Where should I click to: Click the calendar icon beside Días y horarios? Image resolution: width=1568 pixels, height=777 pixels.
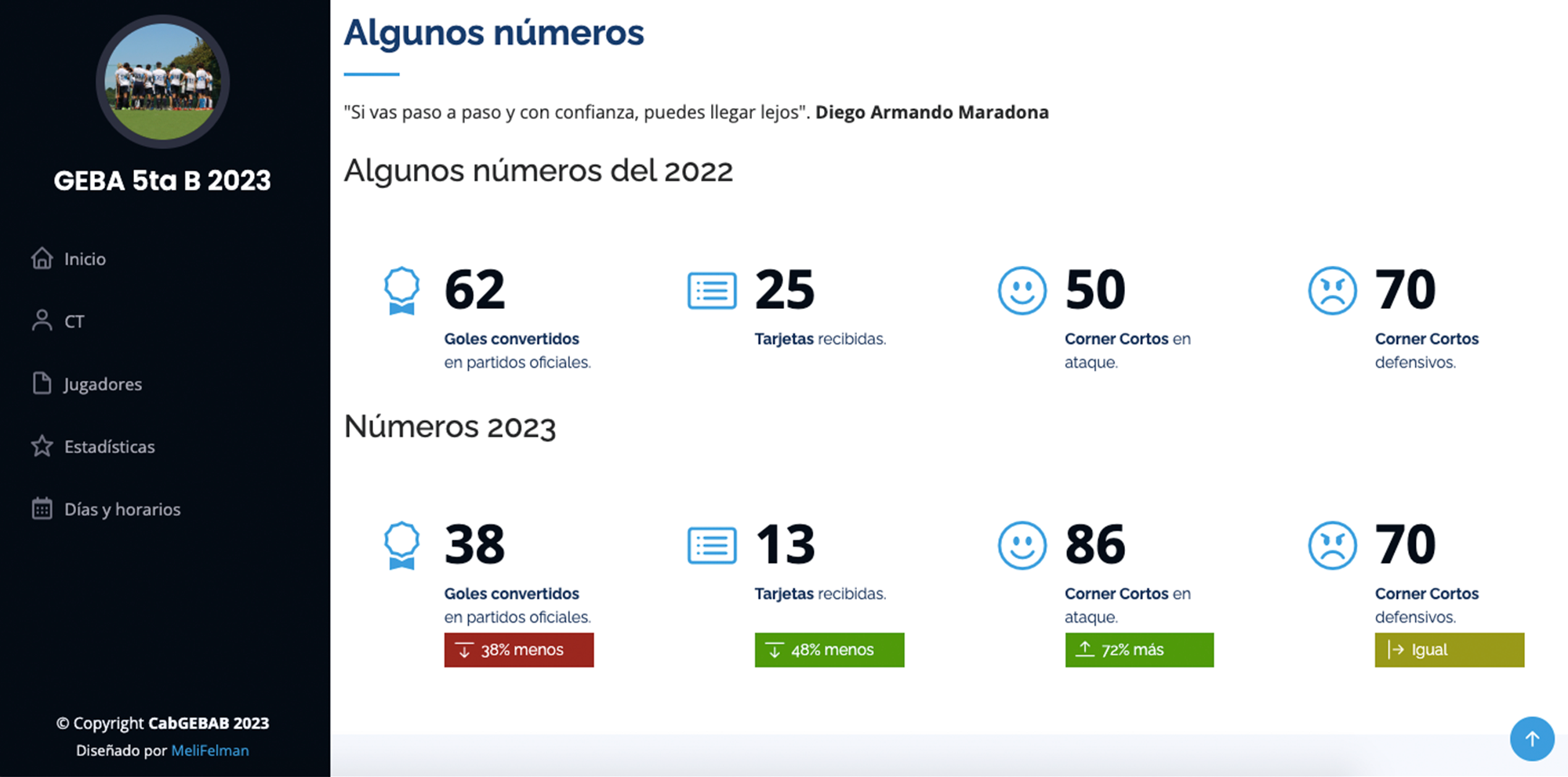point(42,509)
